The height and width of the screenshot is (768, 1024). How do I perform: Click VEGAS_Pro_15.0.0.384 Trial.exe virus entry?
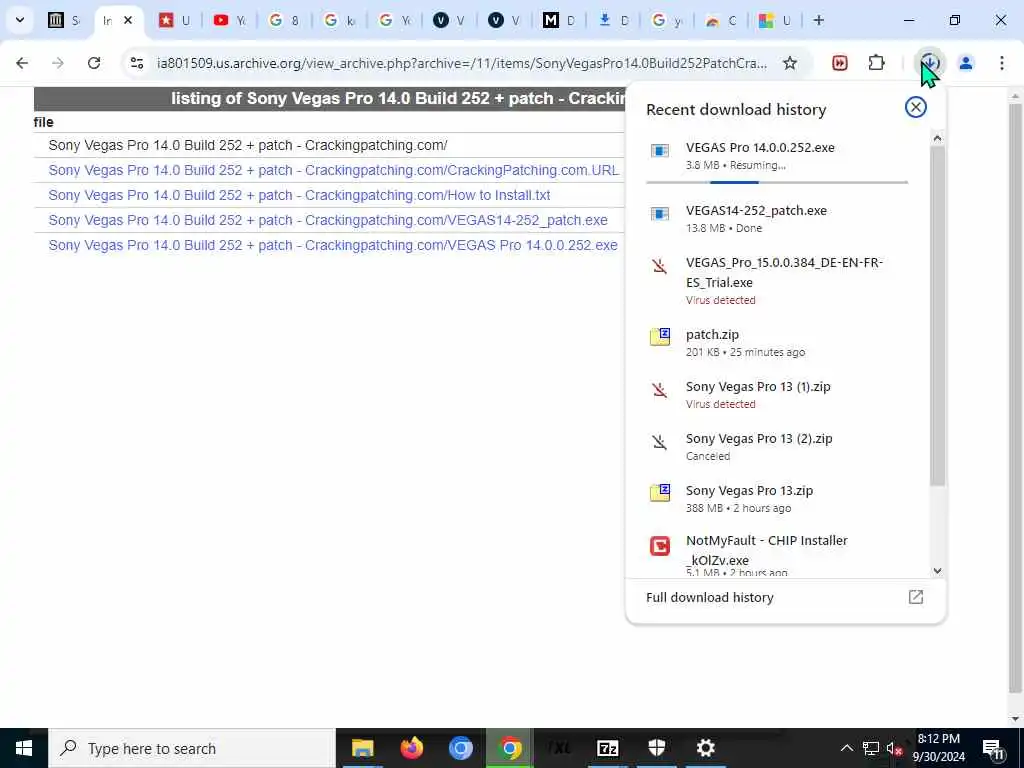click(777, 281)
